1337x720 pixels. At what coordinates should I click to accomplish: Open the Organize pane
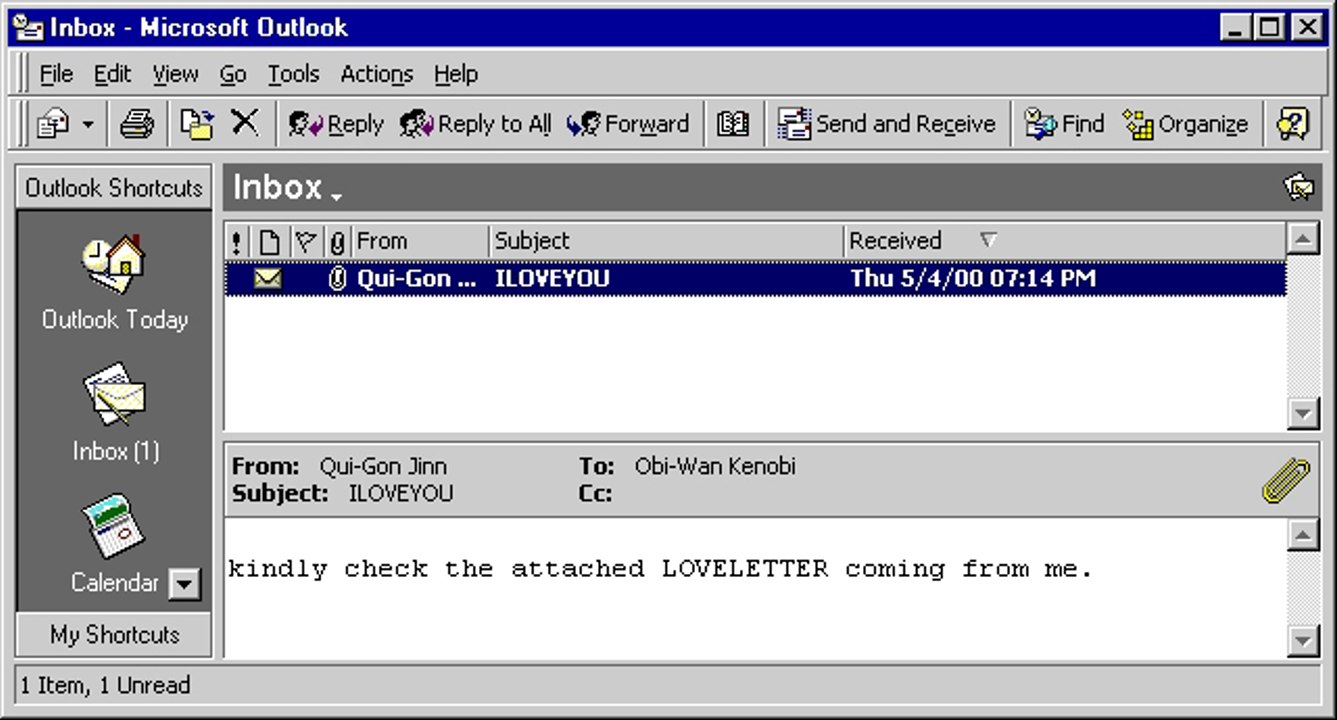[x=1185, y=124]
